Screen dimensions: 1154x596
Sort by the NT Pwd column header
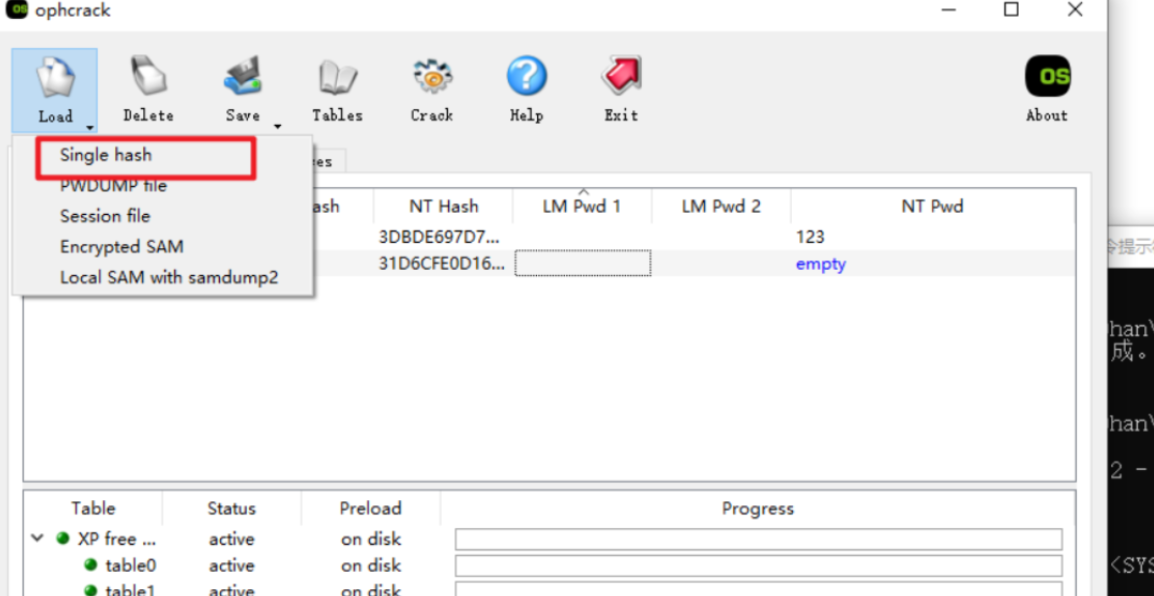click(x=932, y=207)
